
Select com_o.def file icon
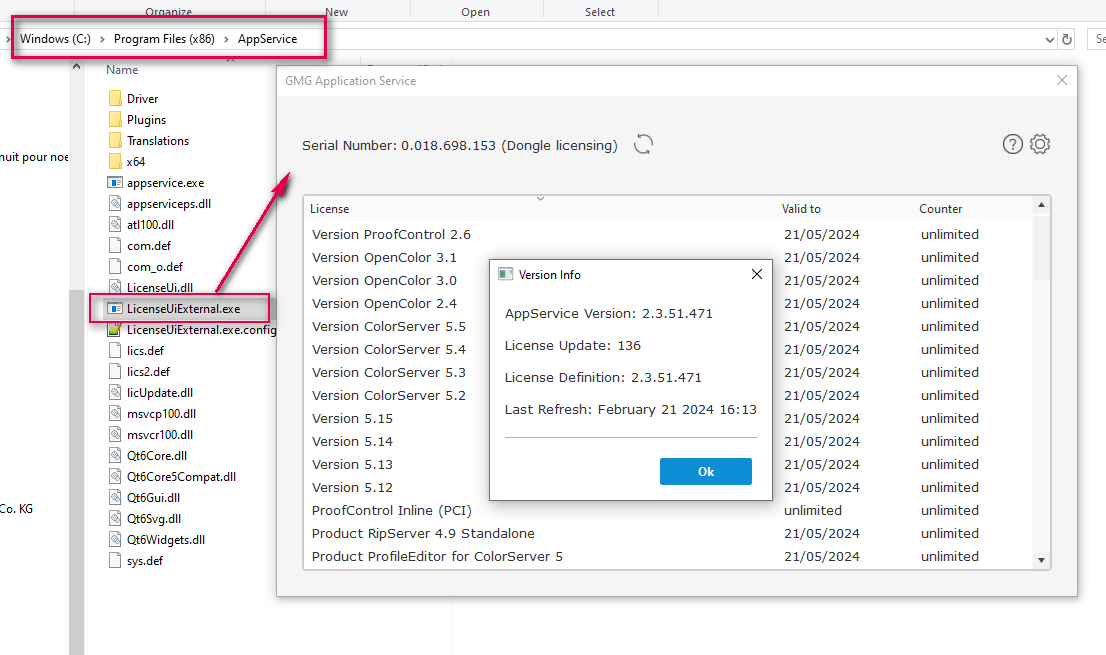[115, 267]
